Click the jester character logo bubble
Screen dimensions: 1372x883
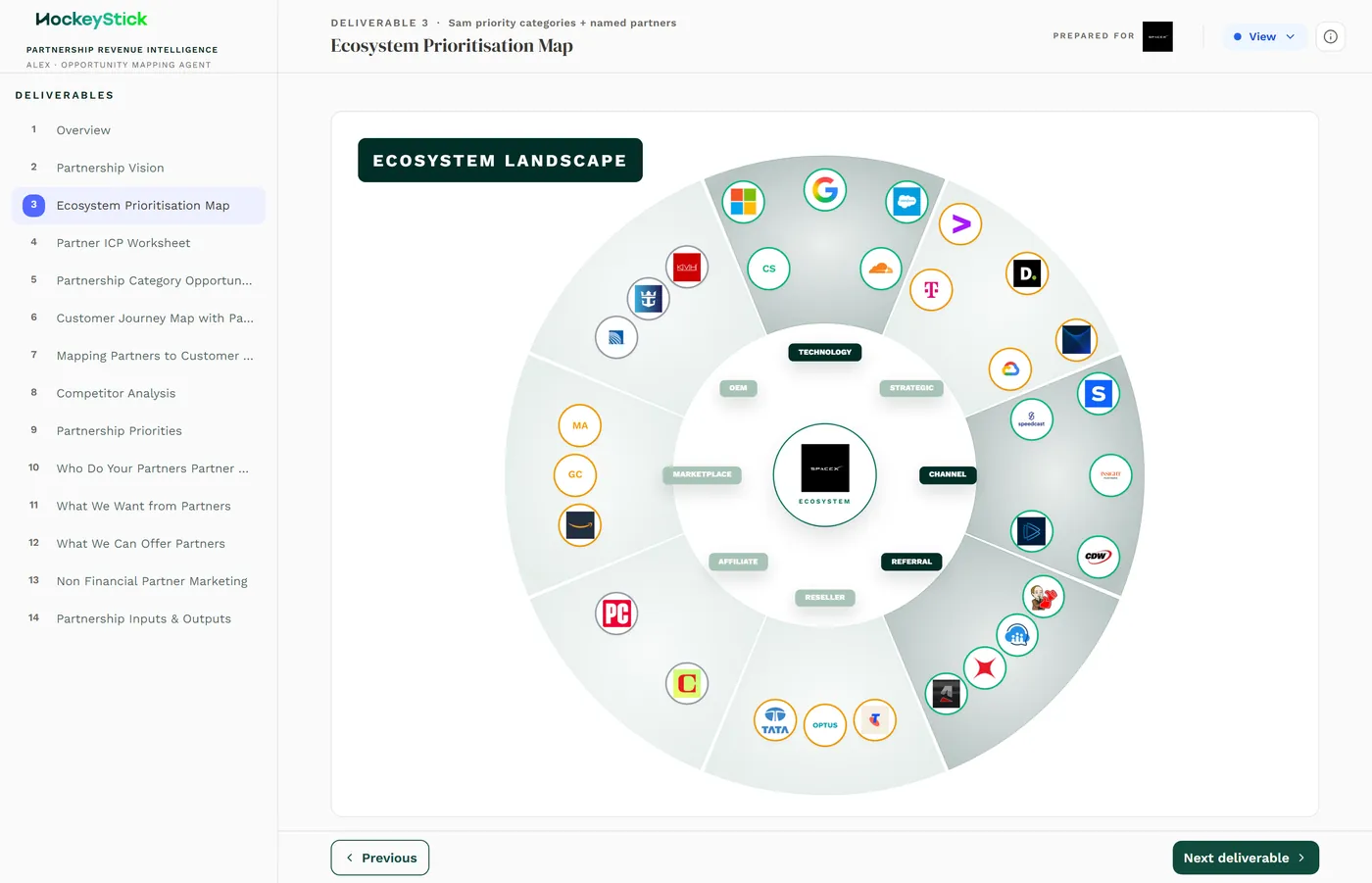[x=1043, y=597]
